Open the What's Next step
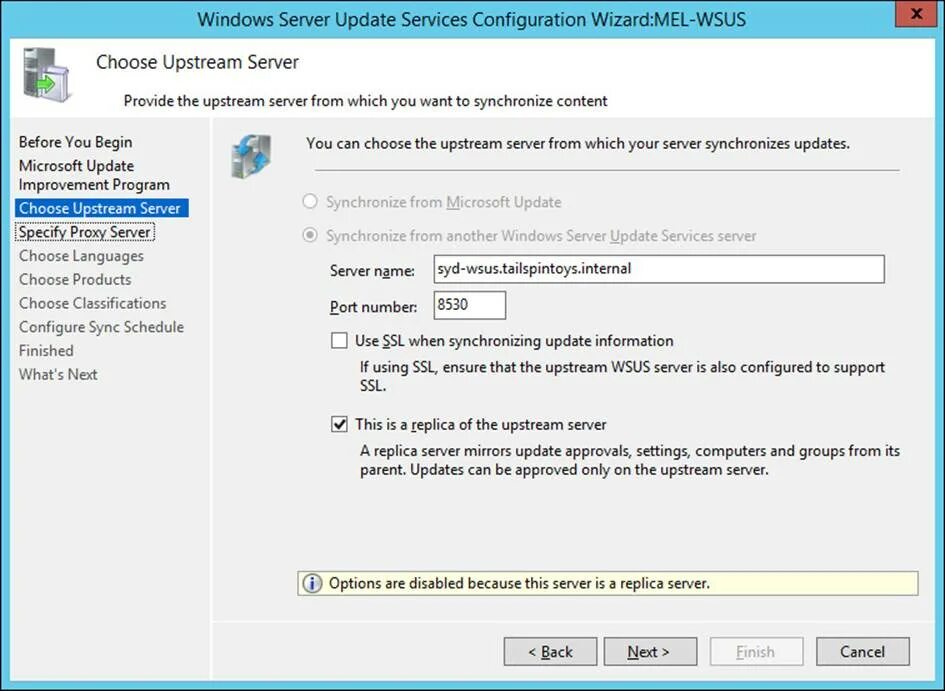 pyautogui.click(x=58, y=374)
